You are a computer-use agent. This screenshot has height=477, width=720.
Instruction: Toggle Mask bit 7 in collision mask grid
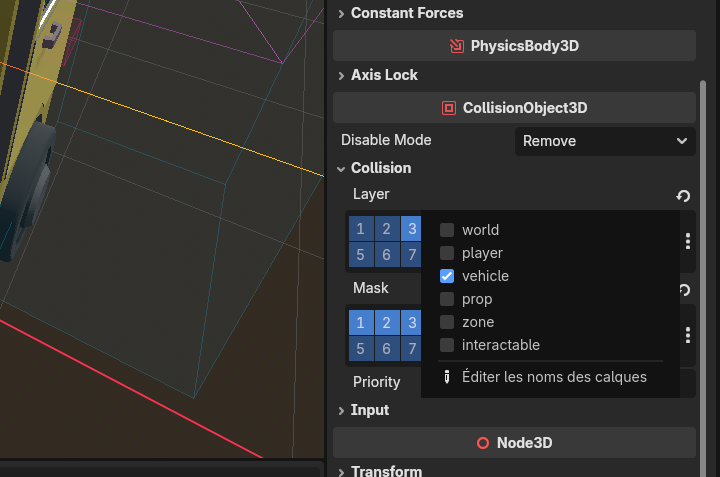[x=411, y=348]
